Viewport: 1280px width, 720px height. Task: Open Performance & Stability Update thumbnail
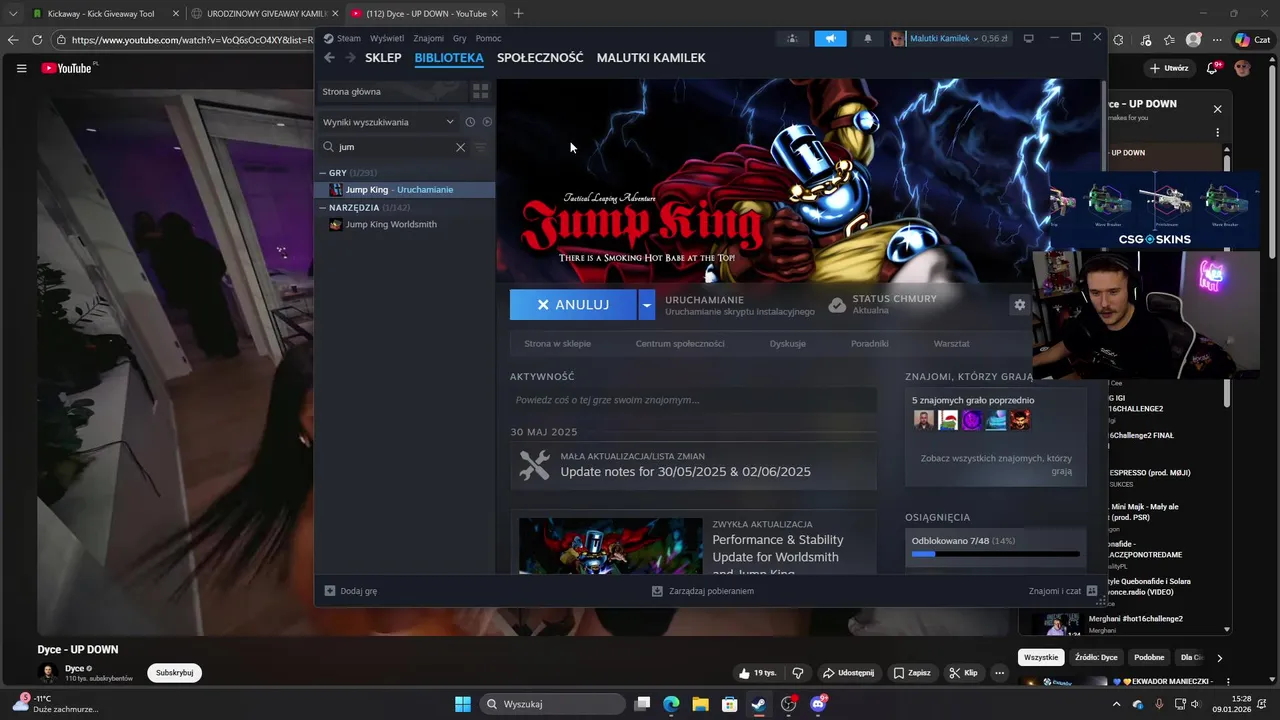coord(610,546)
